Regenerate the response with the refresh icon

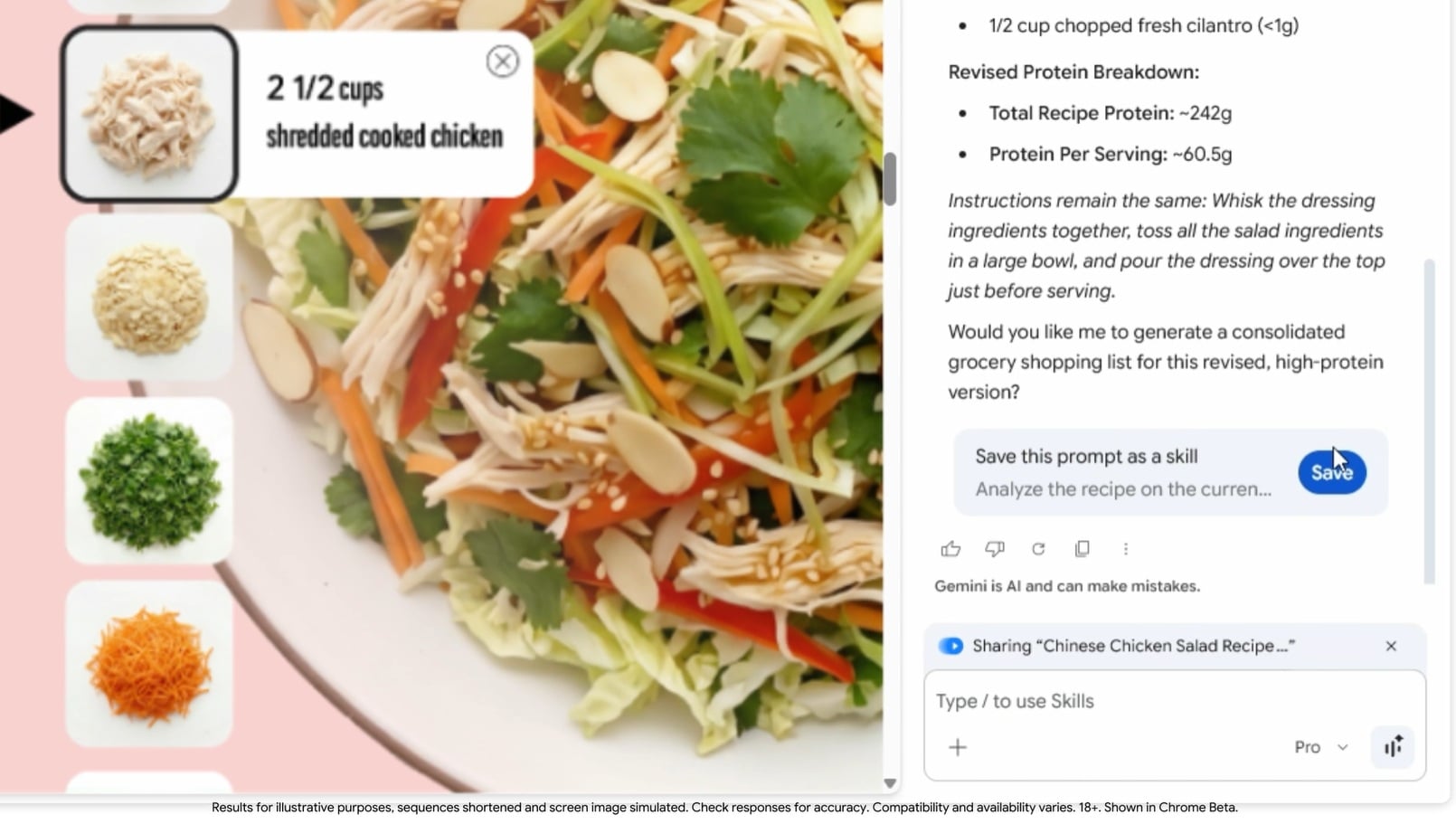[1038, 549]
